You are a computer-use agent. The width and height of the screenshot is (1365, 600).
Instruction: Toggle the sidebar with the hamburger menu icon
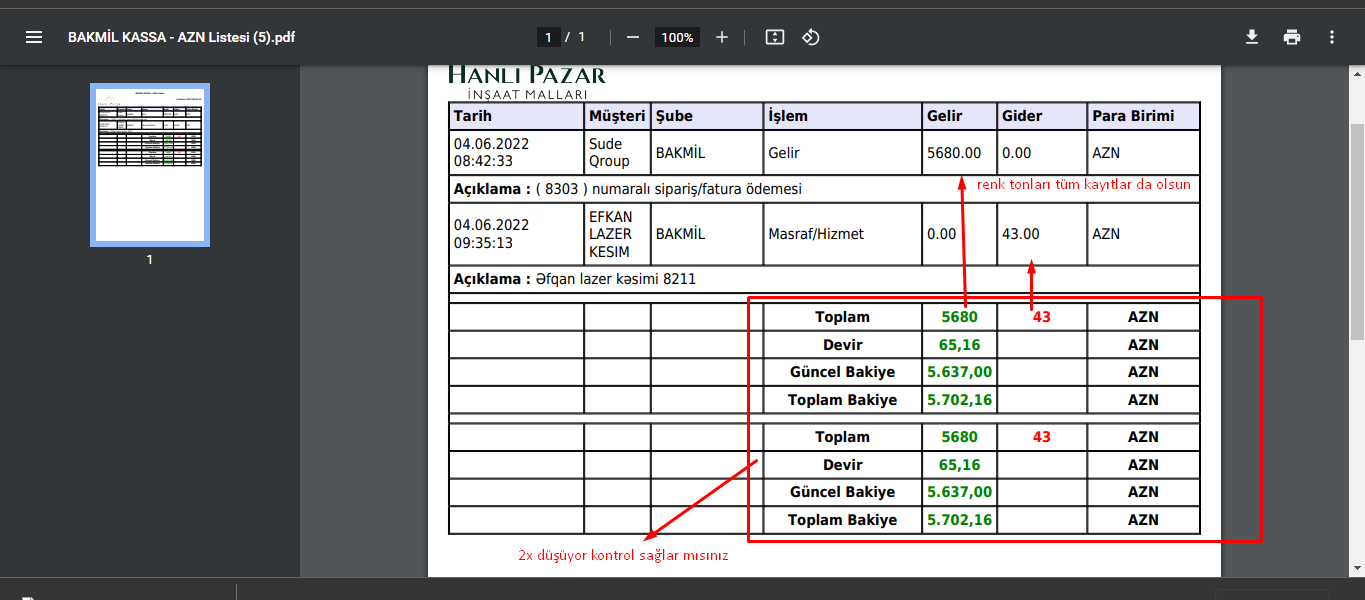34,37
